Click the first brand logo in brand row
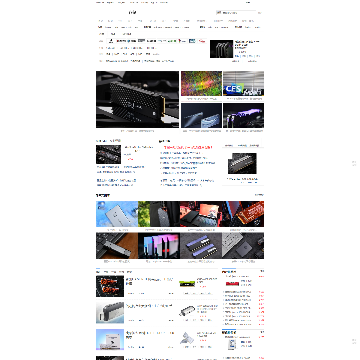Viewport: 360px width, 360px height. click(x=111, y=41)
